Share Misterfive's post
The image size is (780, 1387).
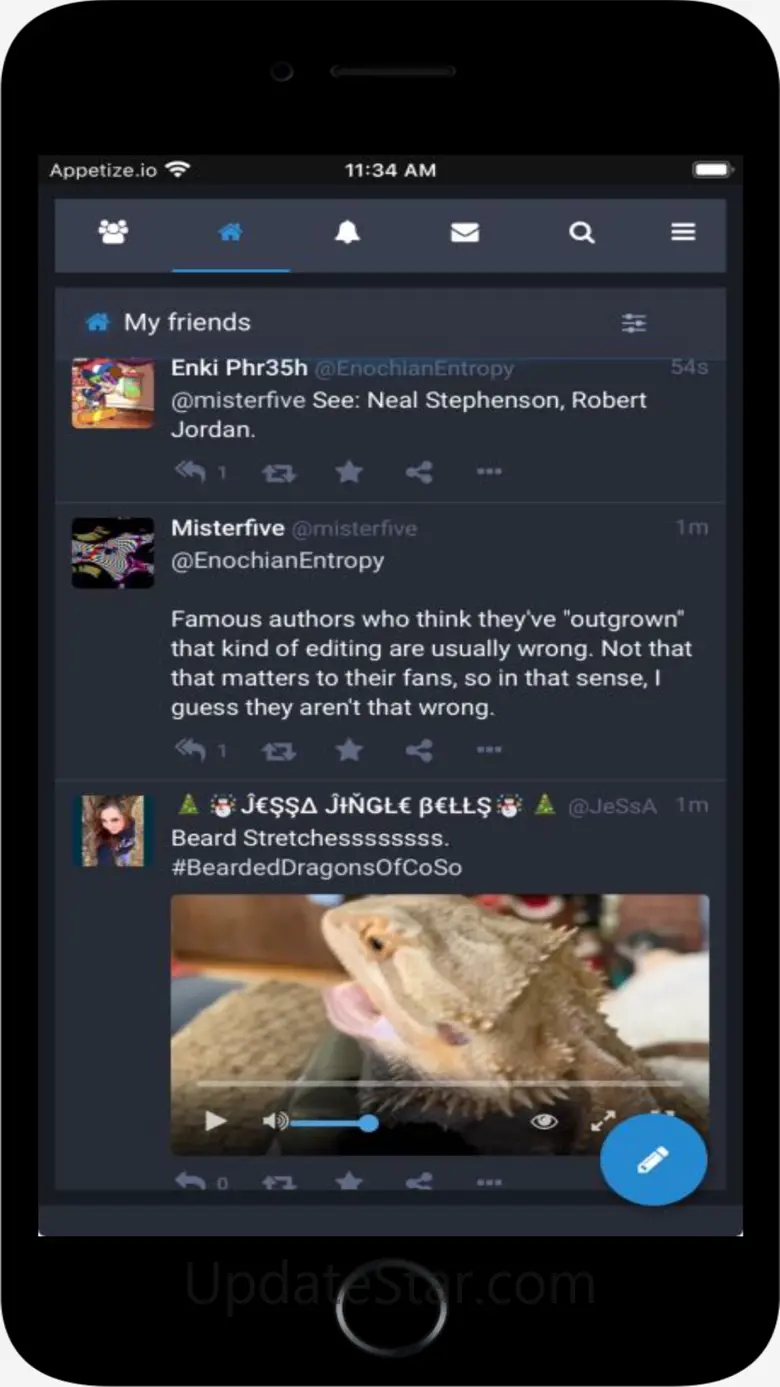419,750
